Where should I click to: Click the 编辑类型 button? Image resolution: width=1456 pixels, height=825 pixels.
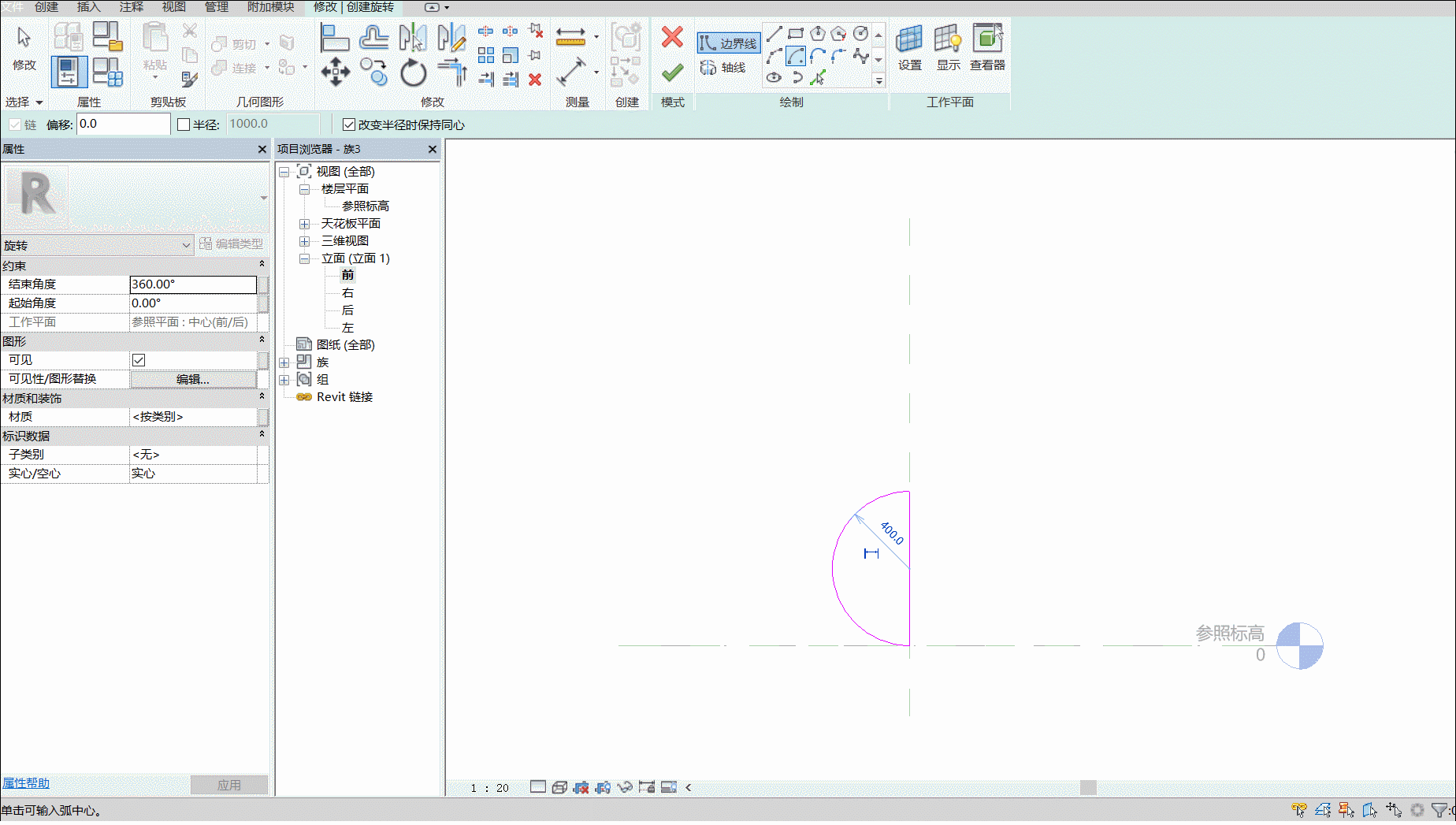(232, 244)
